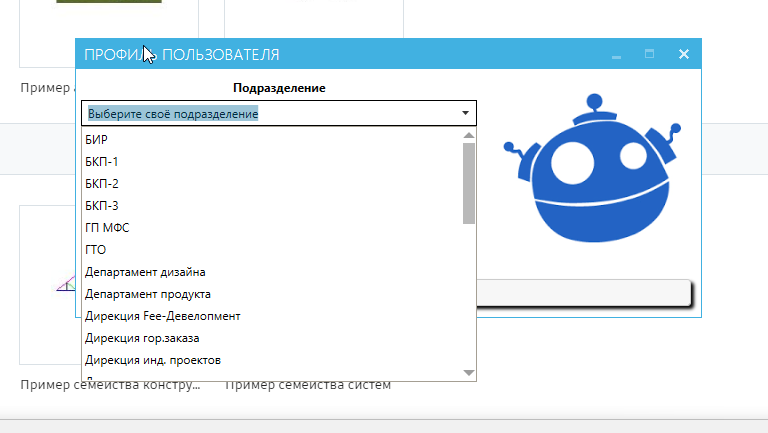Maximize the Профиль пользователя window
Viewport: 768px width, 433px height.
click(x=649, y=54)
